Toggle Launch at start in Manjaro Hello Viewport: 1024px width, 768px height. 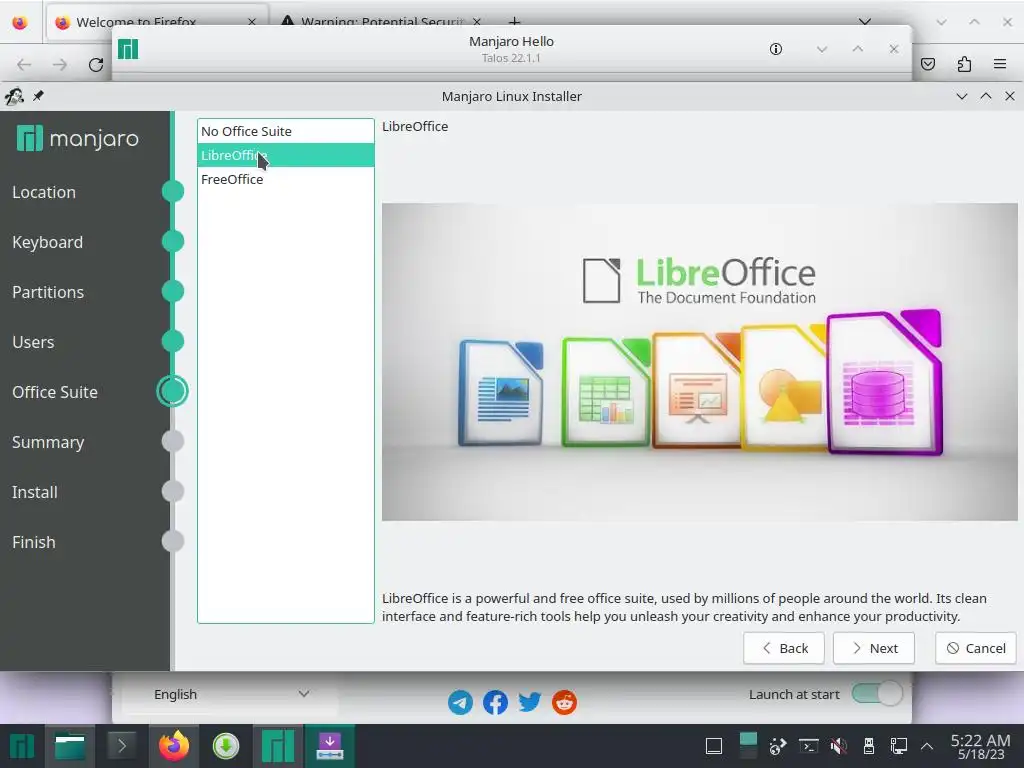tap(876, 694)
